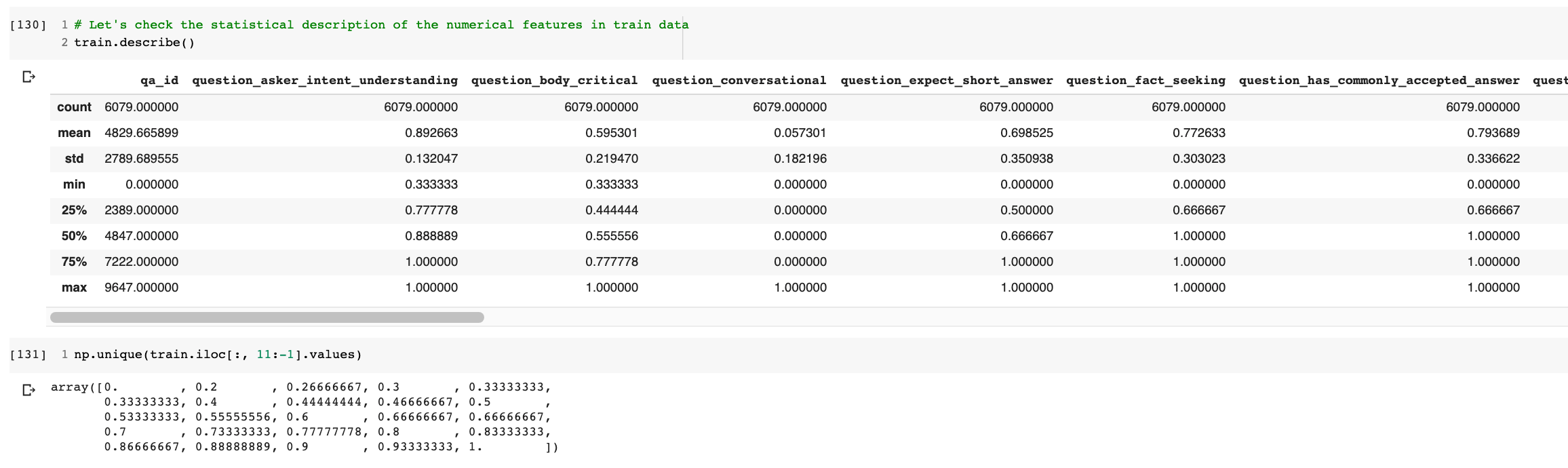The height and width of the screenshot is (468, 1568).
Task: Click value 0.793689 in mean row
Action: click(x=1493, y=133)
